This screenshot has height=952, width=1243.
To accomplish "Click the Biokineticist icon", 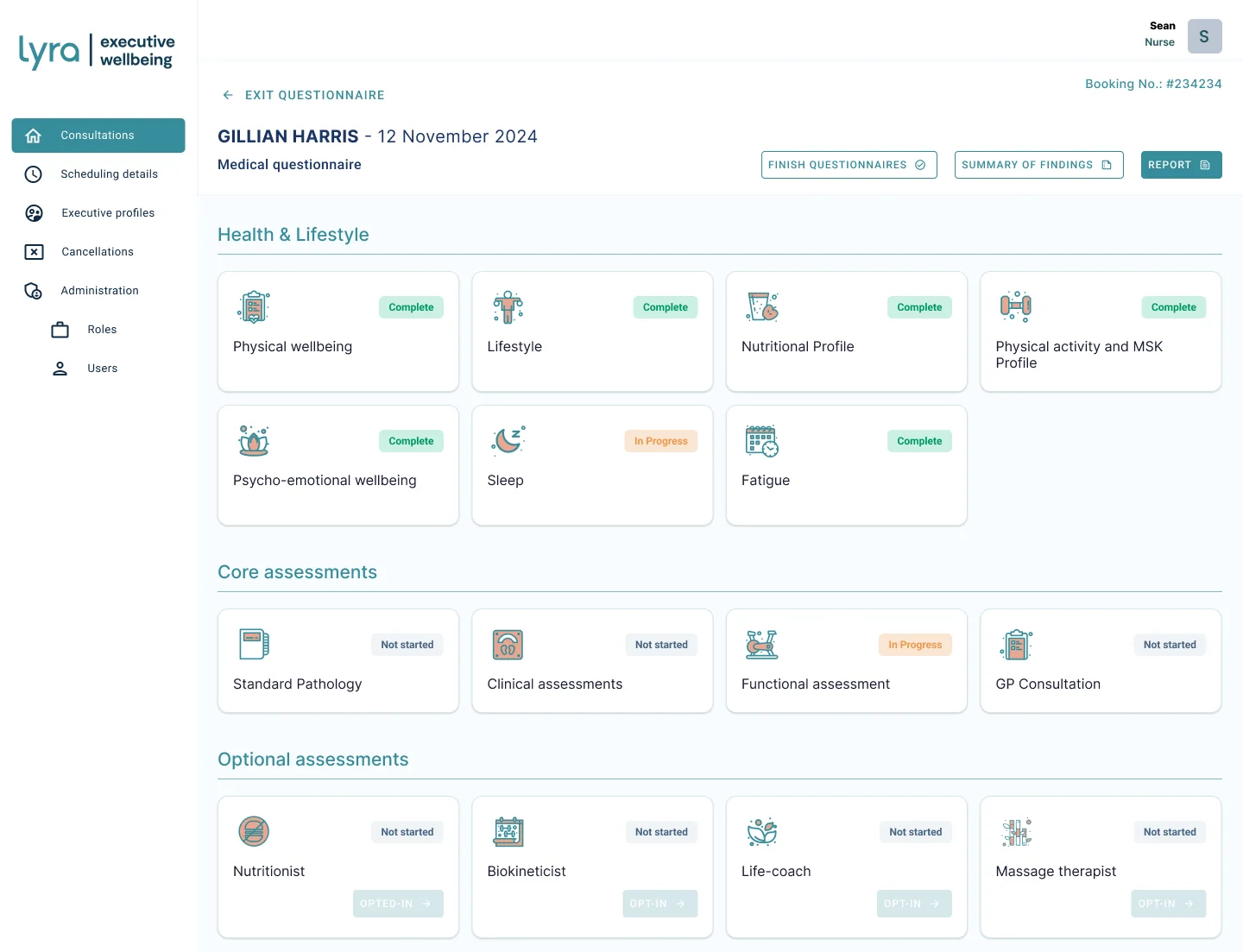I will 508,832.
